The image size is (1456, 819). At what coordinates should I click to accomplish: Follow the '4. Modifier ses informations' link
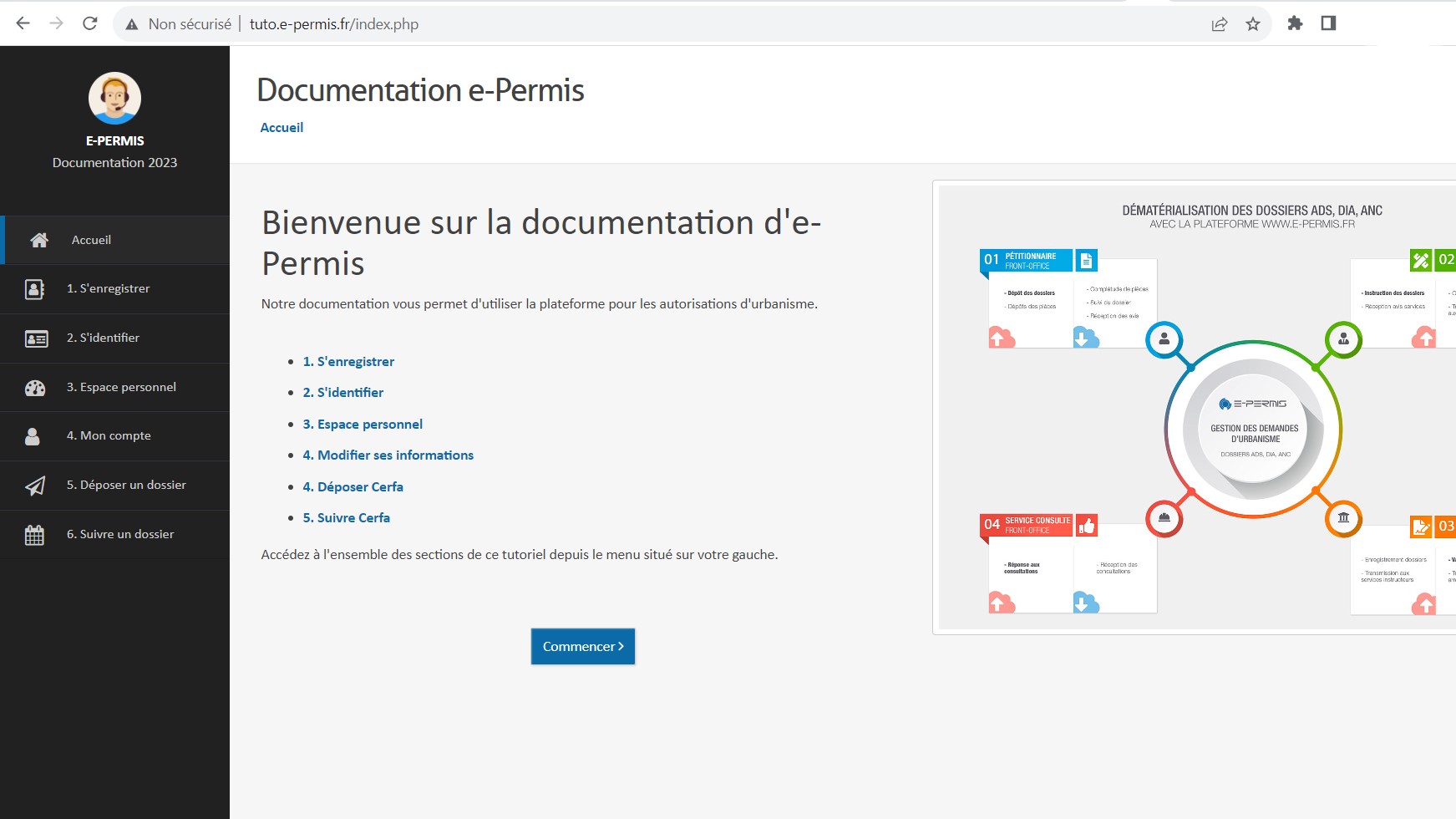388,455
